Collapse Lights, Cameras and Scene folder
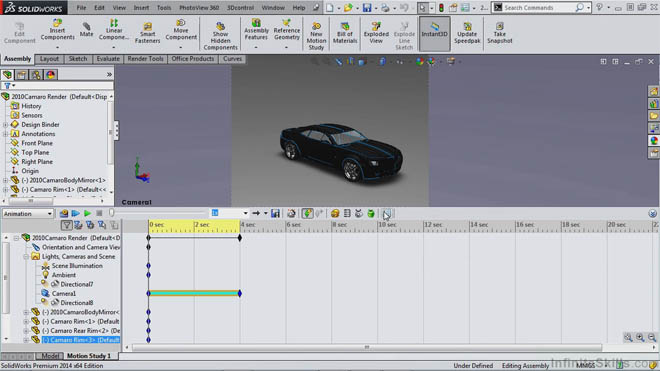The width and height of the screenshot is (660, 371). pyautogui.click(x=26, y=256)
